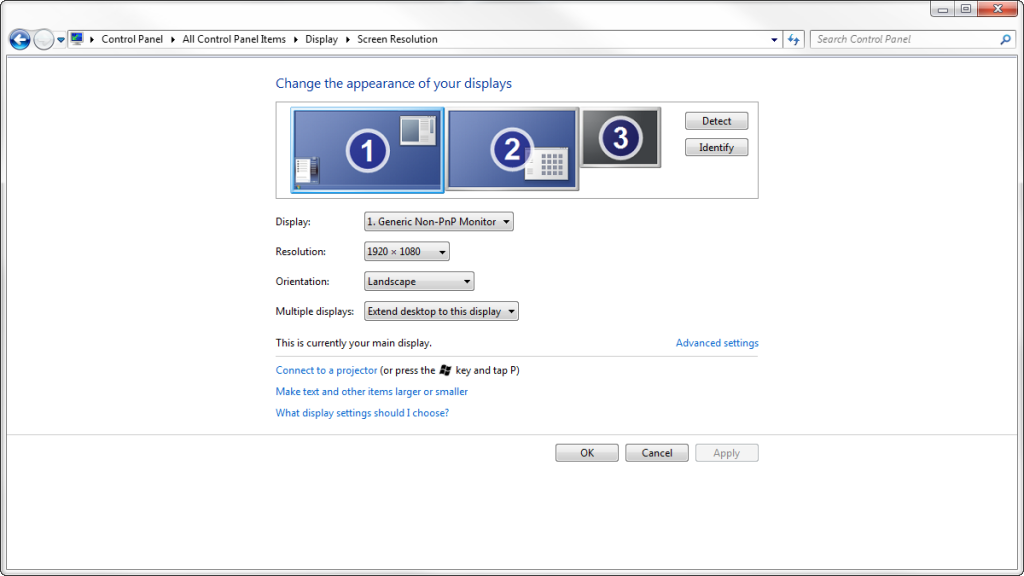Screen dimensions: 1024x576
Task: Maximize the Screen Resolution window
Action: point(966,9)
